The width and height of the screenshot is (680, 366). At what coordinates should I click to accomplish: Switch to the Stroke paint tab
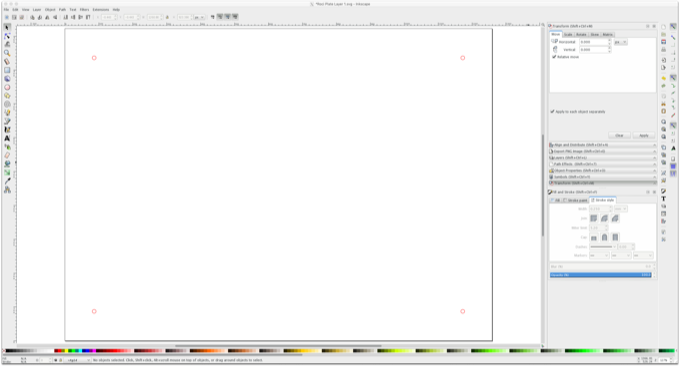(x=575, y=200)
